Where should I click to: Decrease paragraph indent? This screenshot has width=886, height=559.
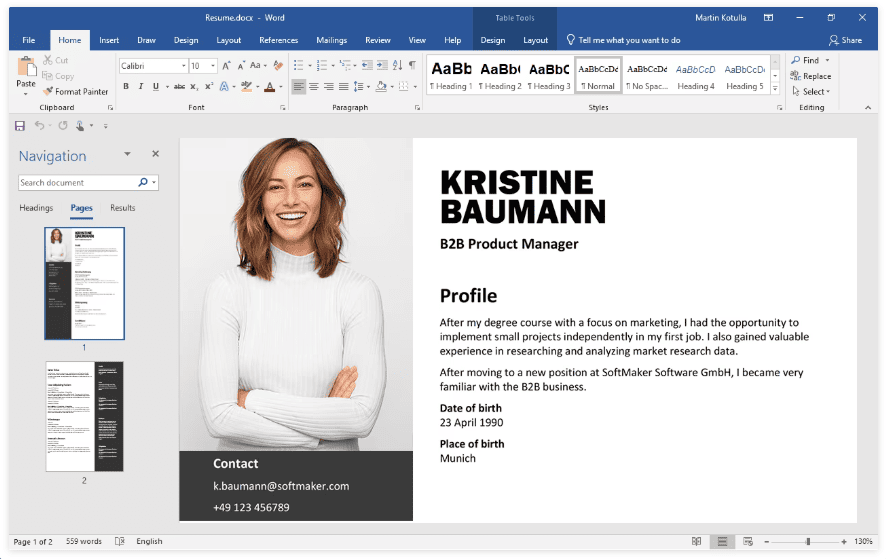point(367,66)
